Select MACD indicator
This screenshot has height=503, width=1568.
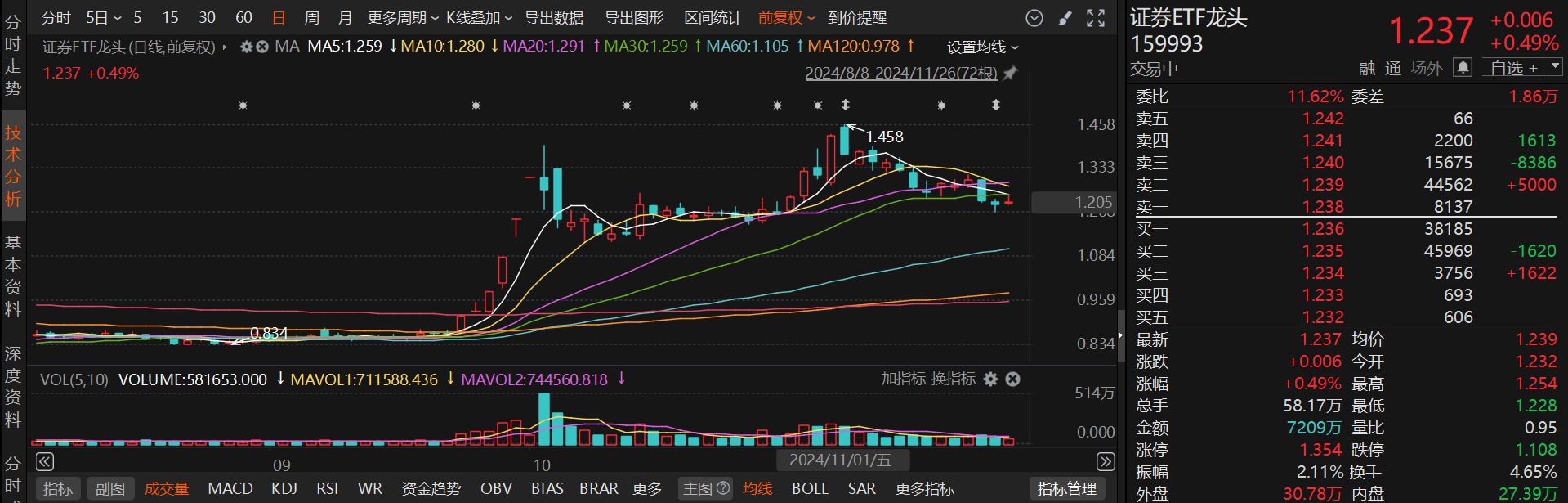(x=230, y=488)
